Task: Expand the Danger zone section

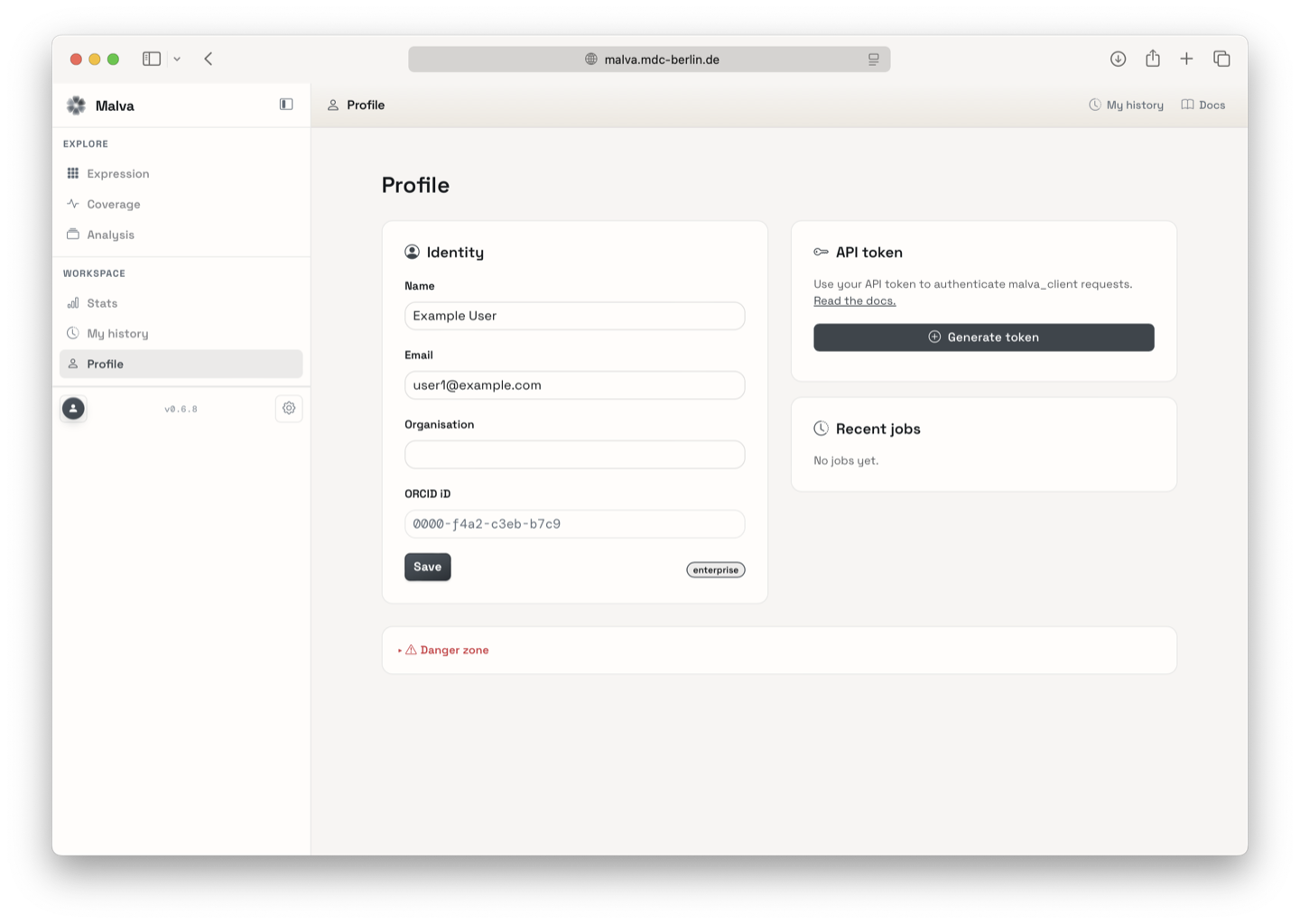Action: (x=443, y=651)
